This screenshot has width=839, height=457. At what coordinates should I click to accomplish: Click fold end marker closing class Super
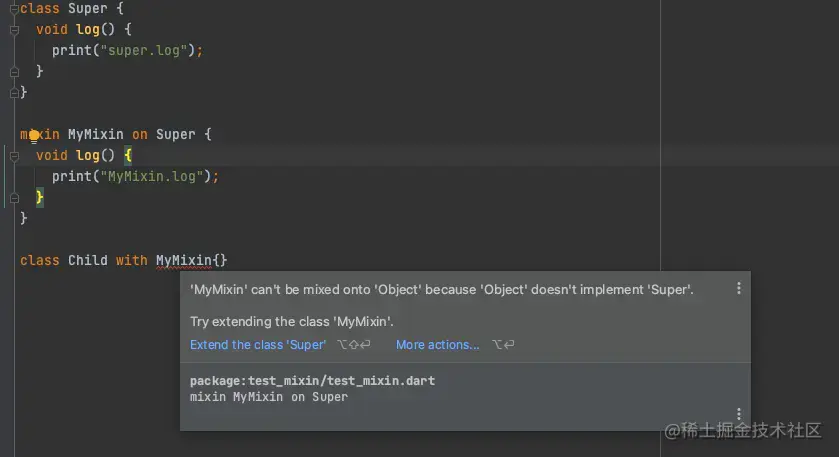click(14, 93)
